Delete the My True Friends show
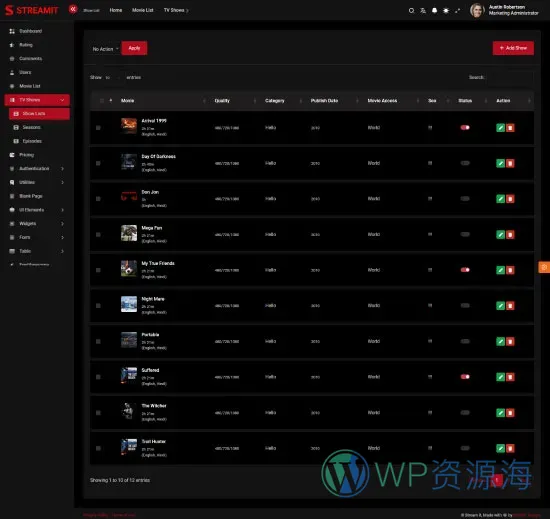 coord(510,270)
